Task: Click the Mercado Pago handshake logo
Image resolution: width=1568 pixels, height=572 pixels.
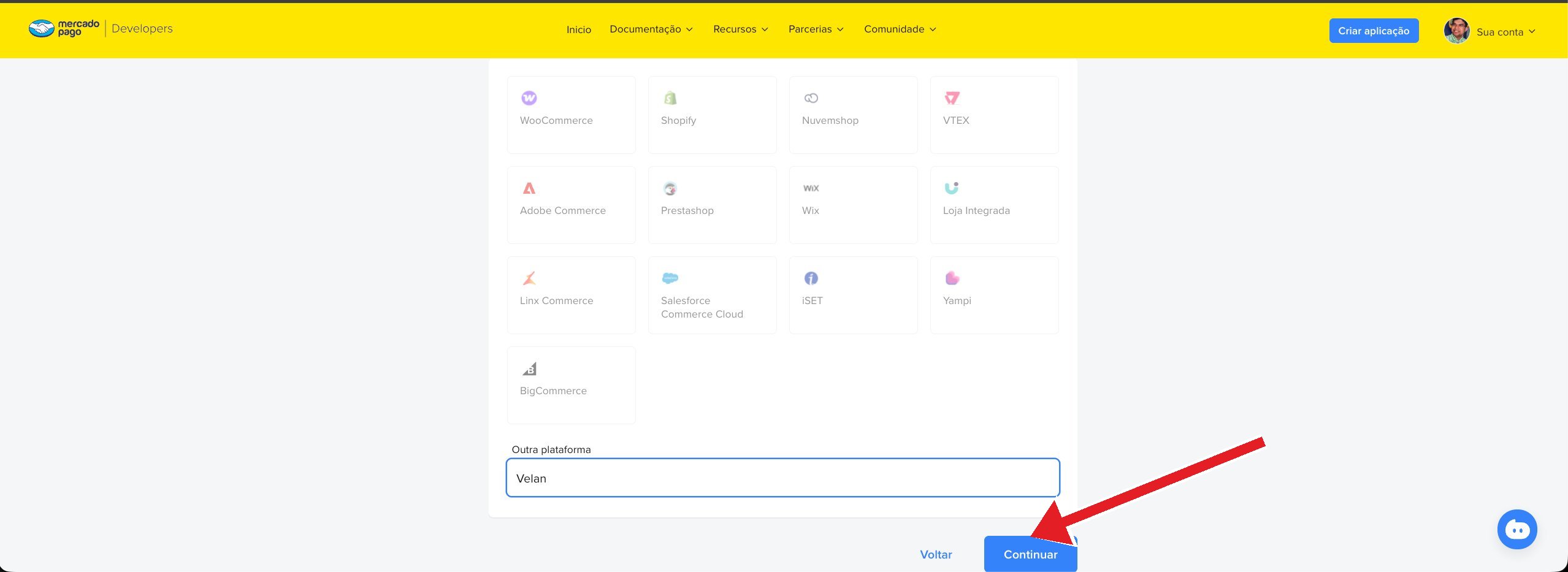Action: point(42,28)
